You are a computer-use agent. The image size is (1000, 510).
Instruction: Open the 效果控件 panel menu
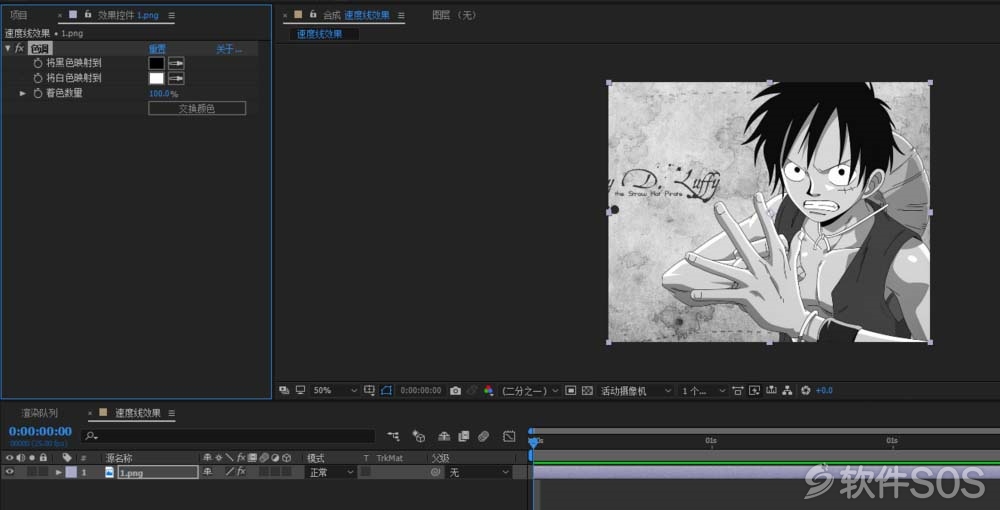pos(172,15)
